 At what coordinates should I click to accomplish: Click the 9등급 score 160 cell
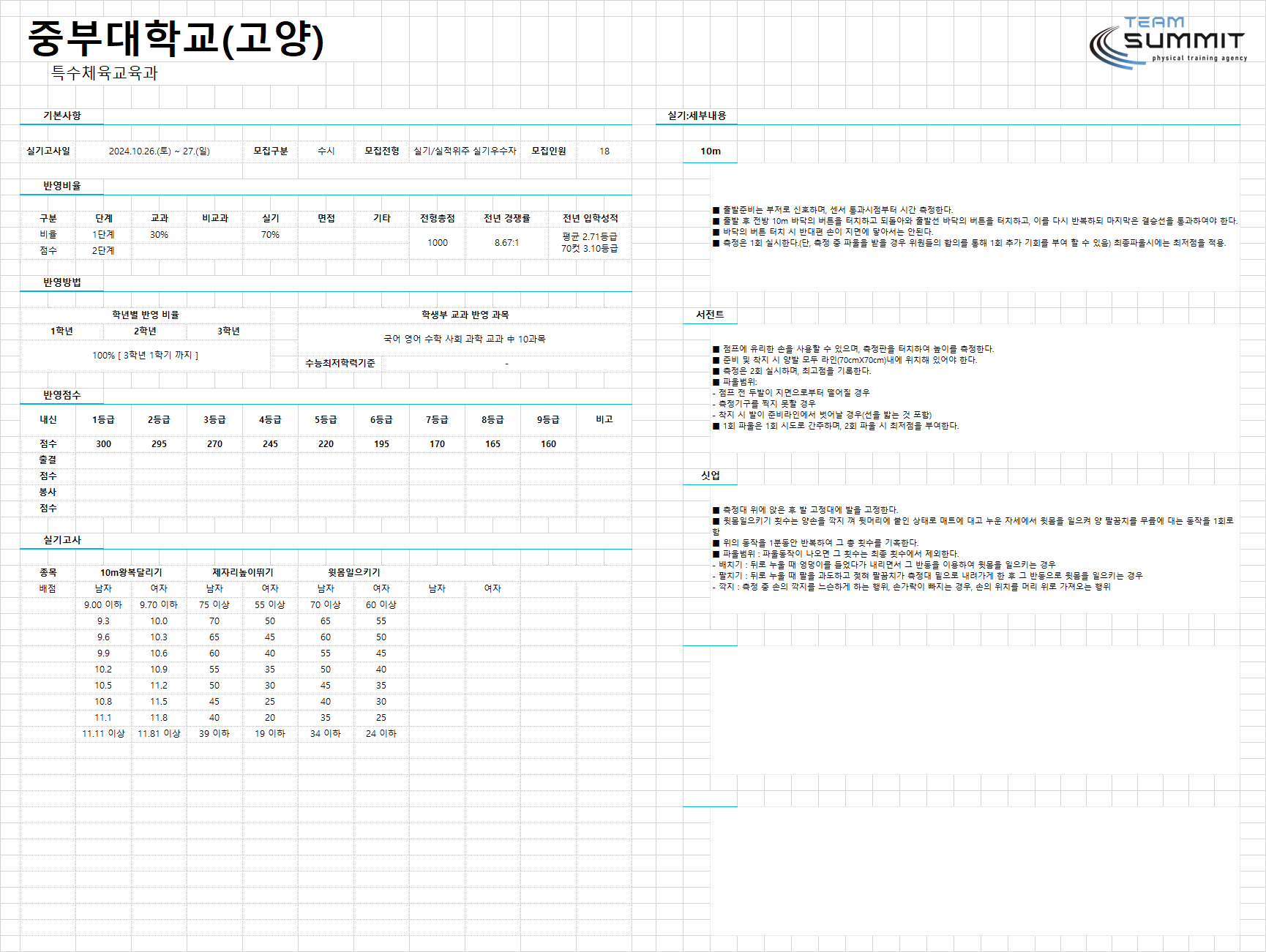(x=549, y=443)
